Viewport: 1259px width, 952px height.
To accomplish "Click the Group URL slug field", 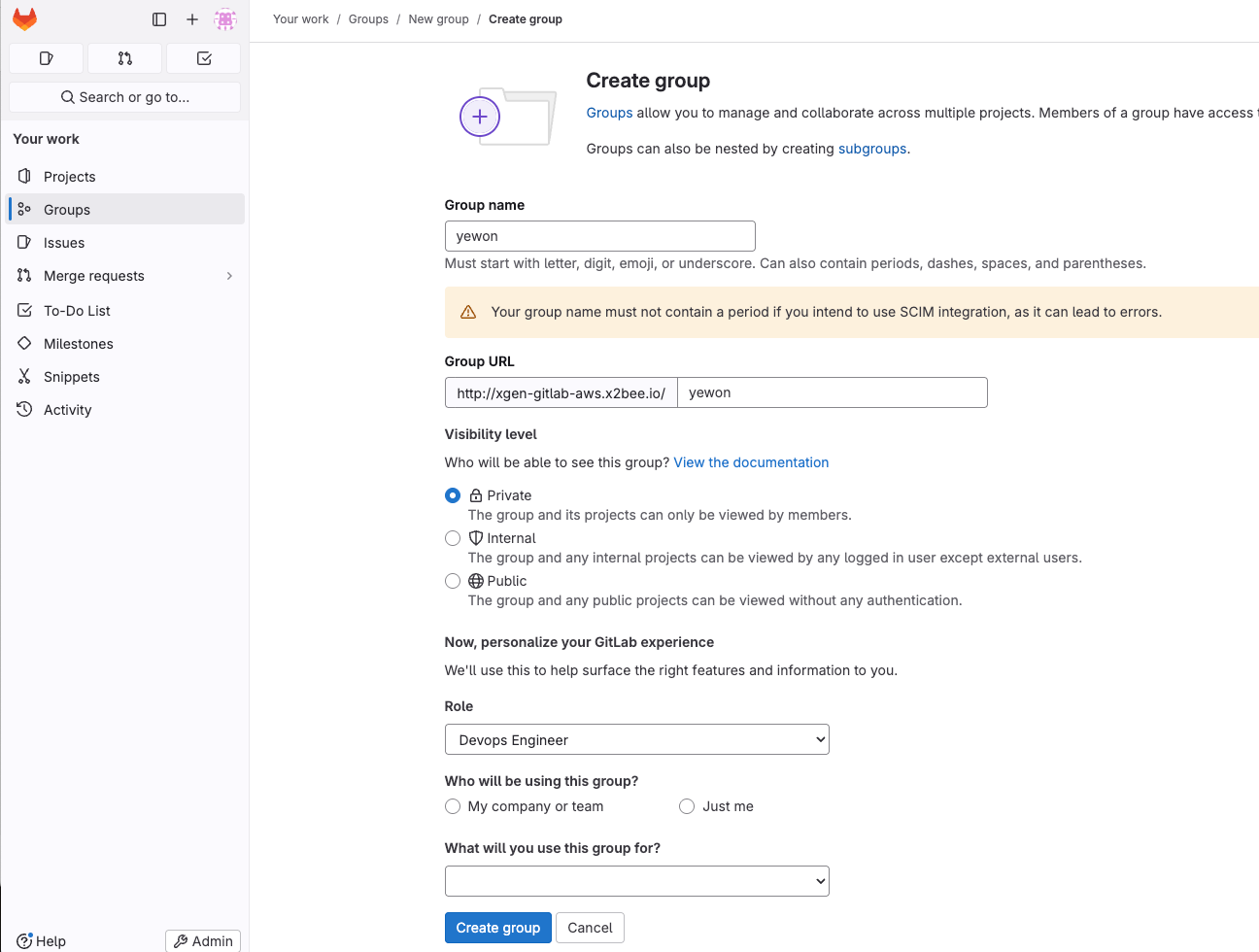I will [833, 392].
